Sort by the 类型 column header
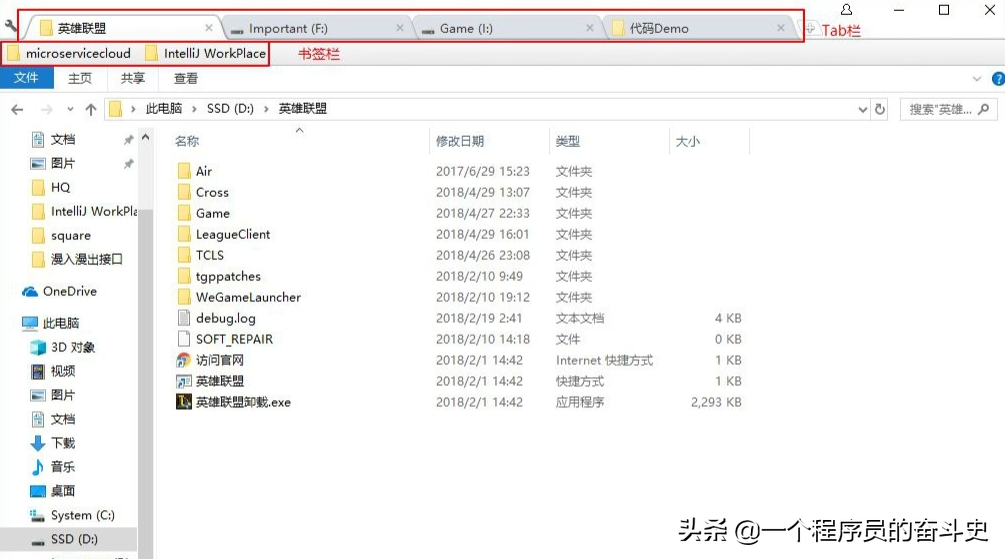 (568, 141)
